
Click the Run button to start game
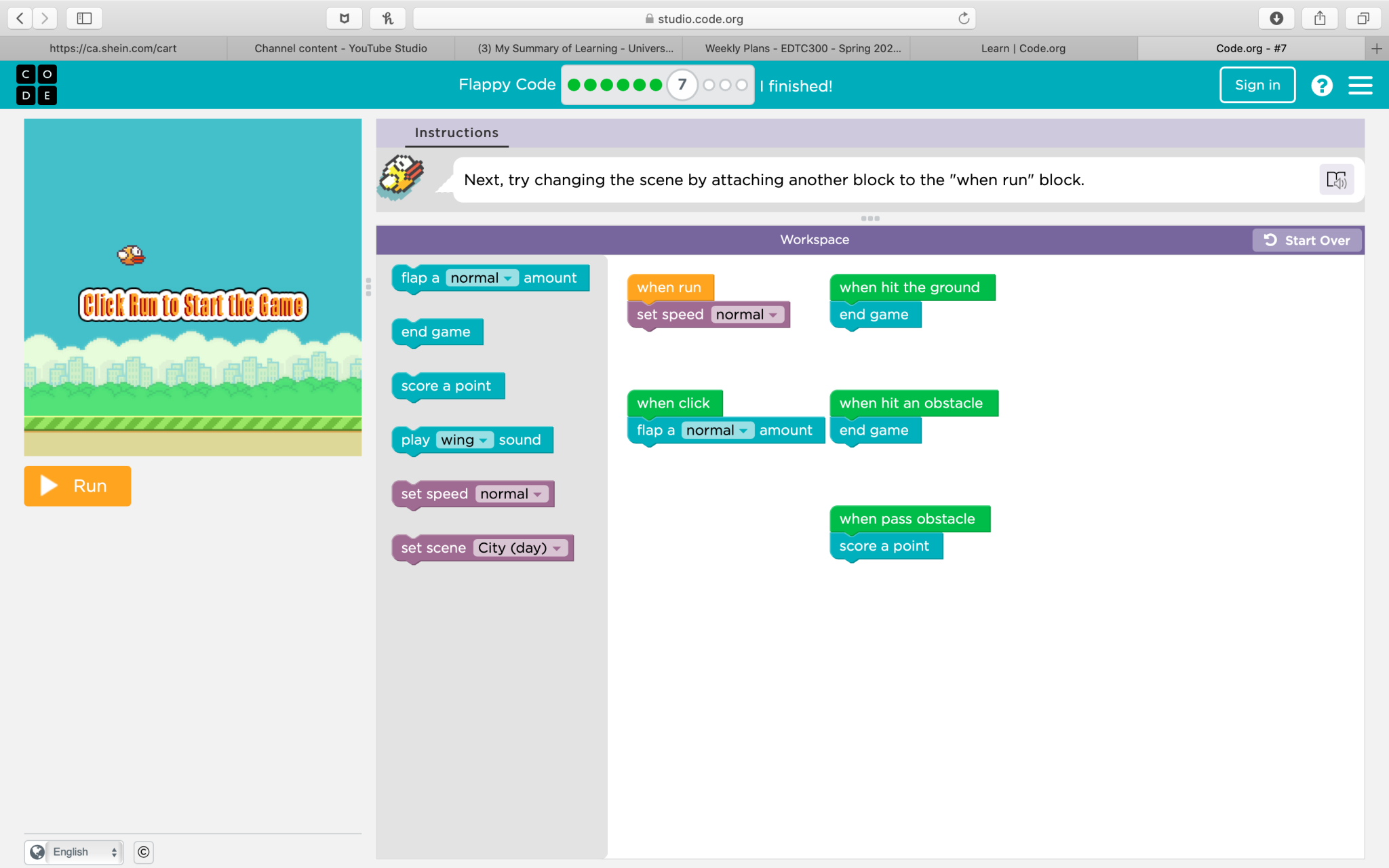tap(77, 485)
